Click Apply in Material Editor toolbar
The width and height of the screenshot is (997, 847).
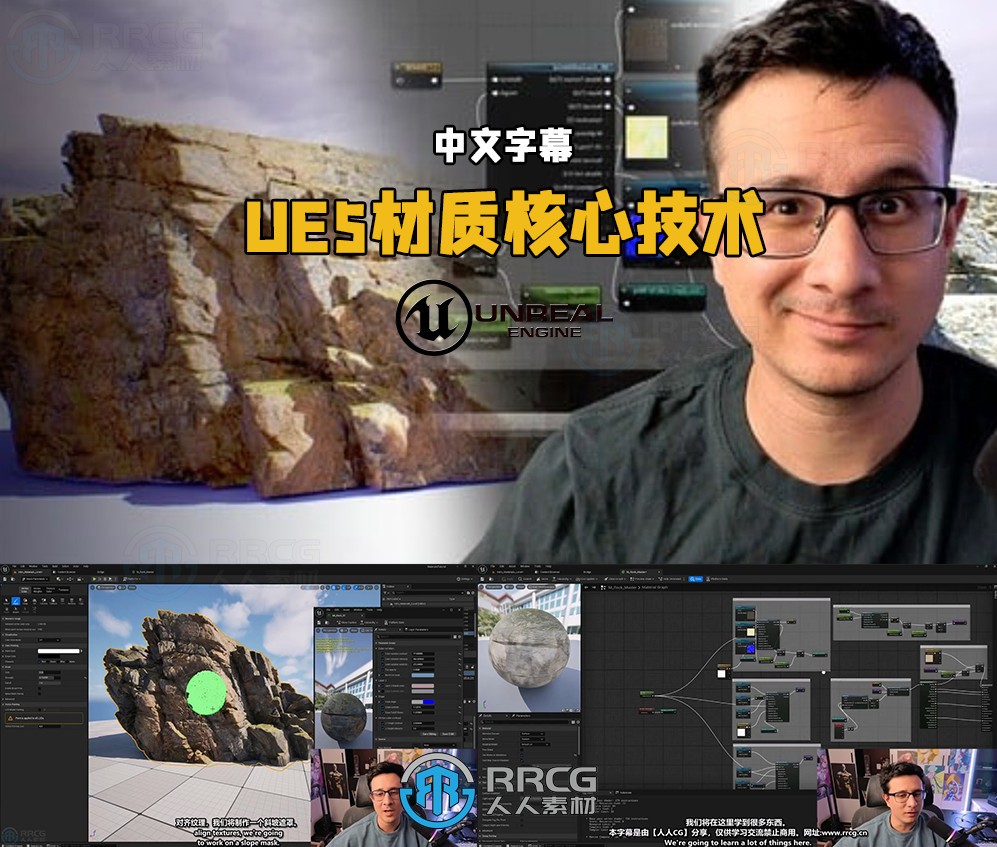pos(507,579)
